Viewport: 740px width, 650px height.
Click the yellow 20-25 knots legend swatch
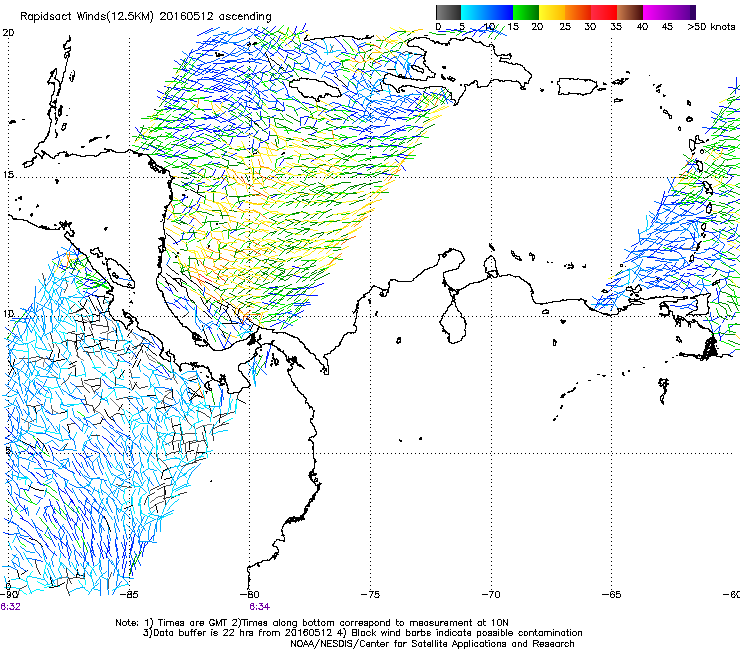click(x=552, y=12)
